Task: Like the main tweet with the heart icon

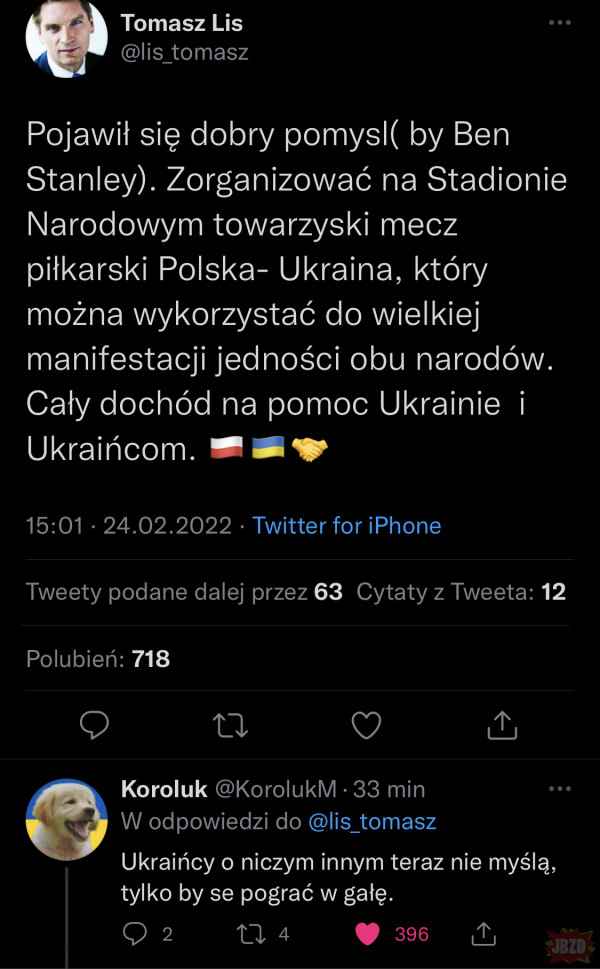Action: 367,724
